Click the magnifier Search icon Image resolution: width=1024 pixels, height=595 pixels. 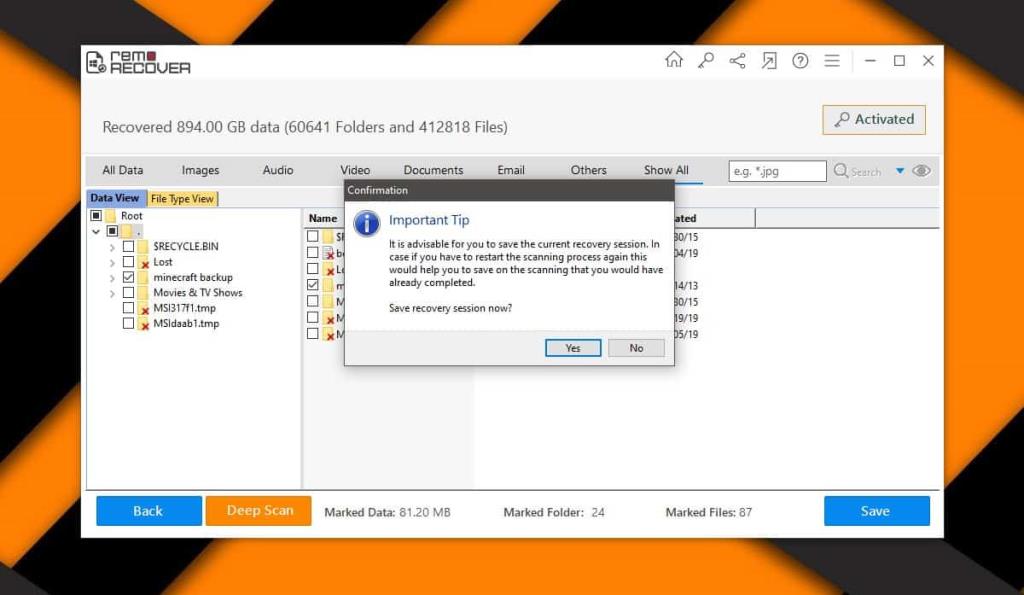point(841,171)
